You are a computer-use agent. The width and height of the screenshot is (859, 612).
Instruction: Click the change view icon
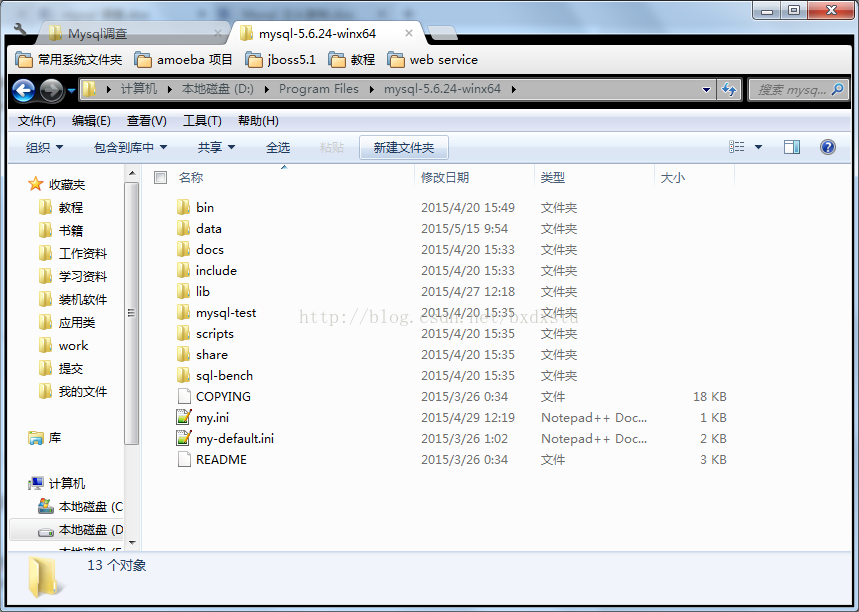point(736,147)
